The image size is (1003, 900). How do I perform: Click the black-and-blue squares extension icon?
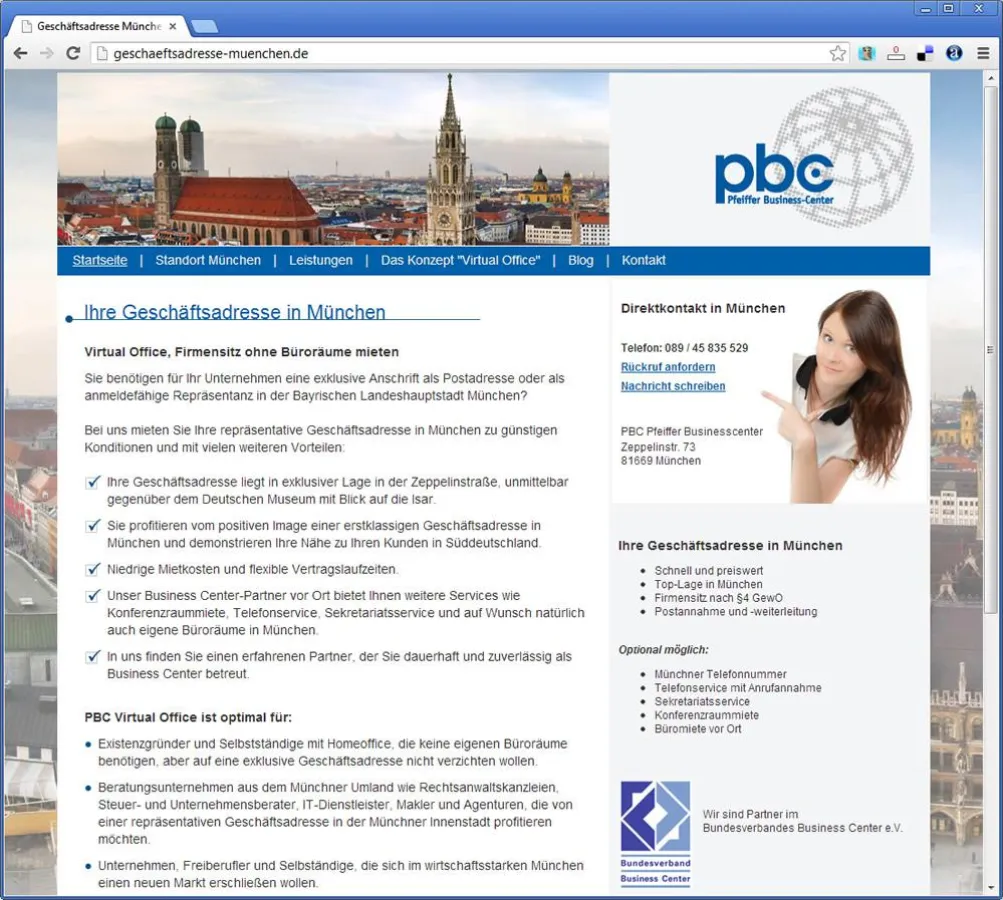click(923, 52)
